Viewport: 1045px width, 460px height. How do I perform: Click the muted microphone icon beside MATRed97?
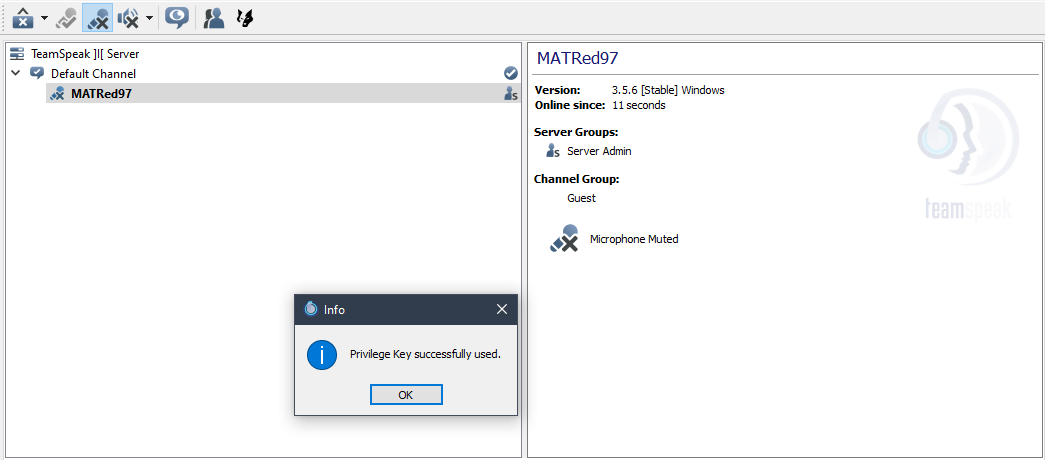[x=57, y=93]
